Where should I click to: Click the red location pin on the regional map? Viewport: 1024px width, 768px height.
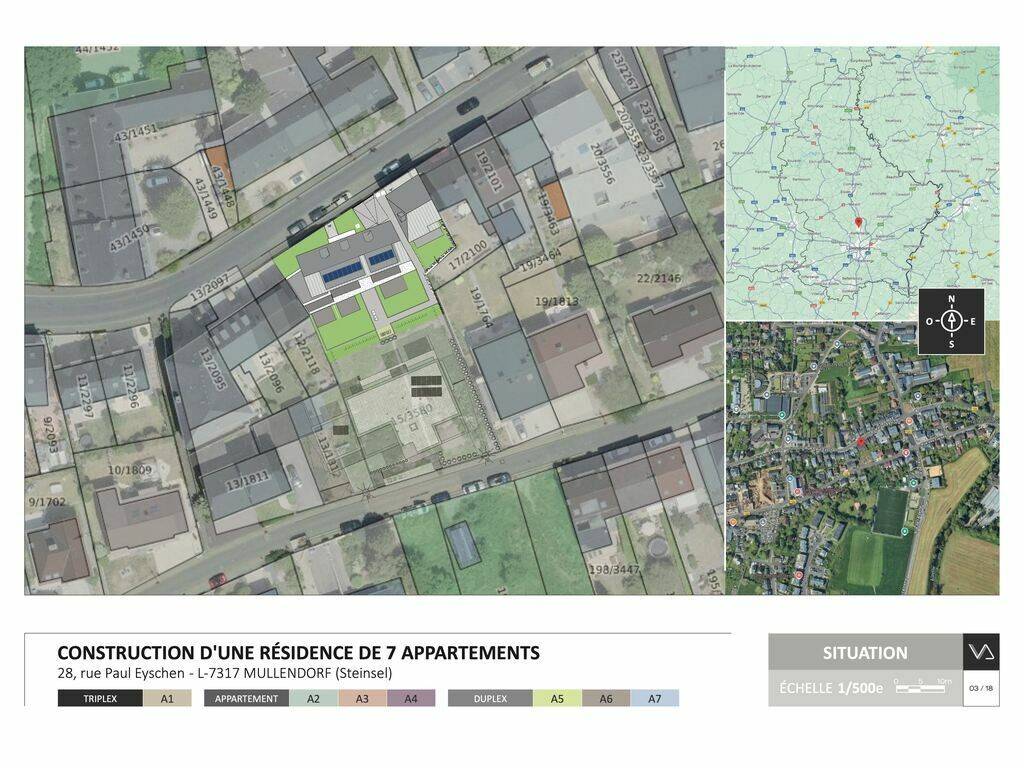pyautogui.click(x=857, y=222)
